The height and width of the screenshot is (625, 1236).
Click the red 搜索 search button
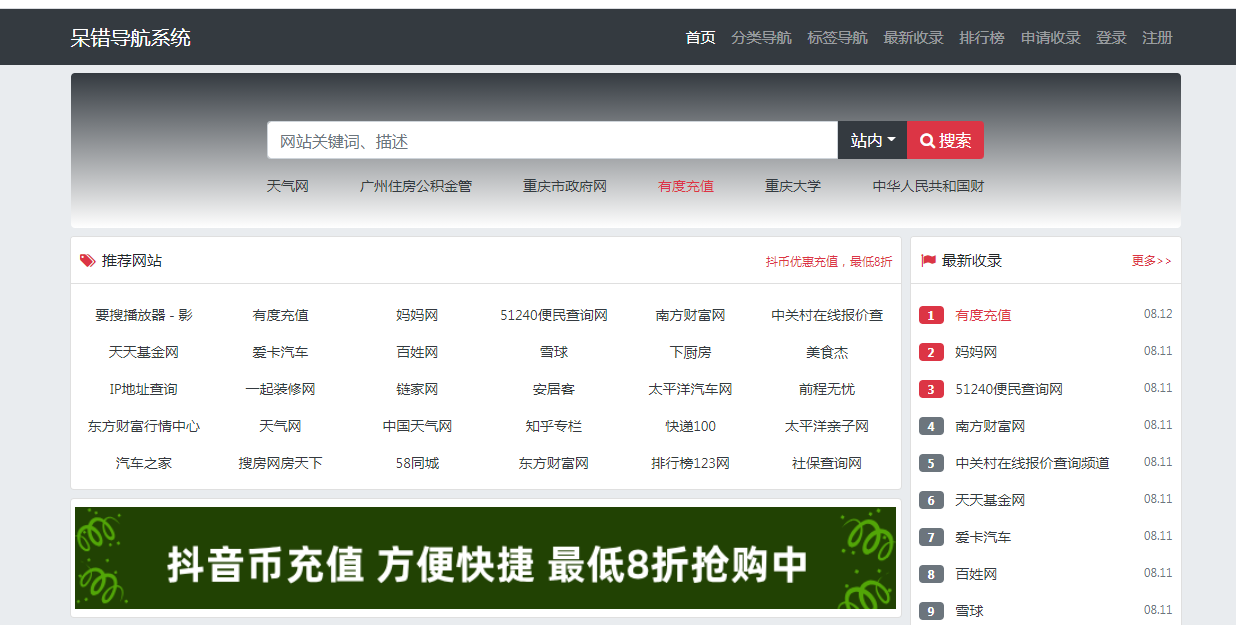click(x=945, y=141)
